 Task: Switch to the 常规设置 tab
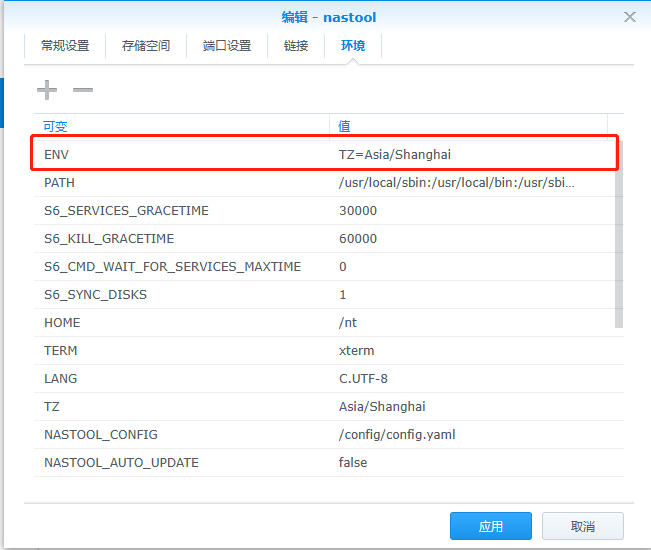point(65,46)
